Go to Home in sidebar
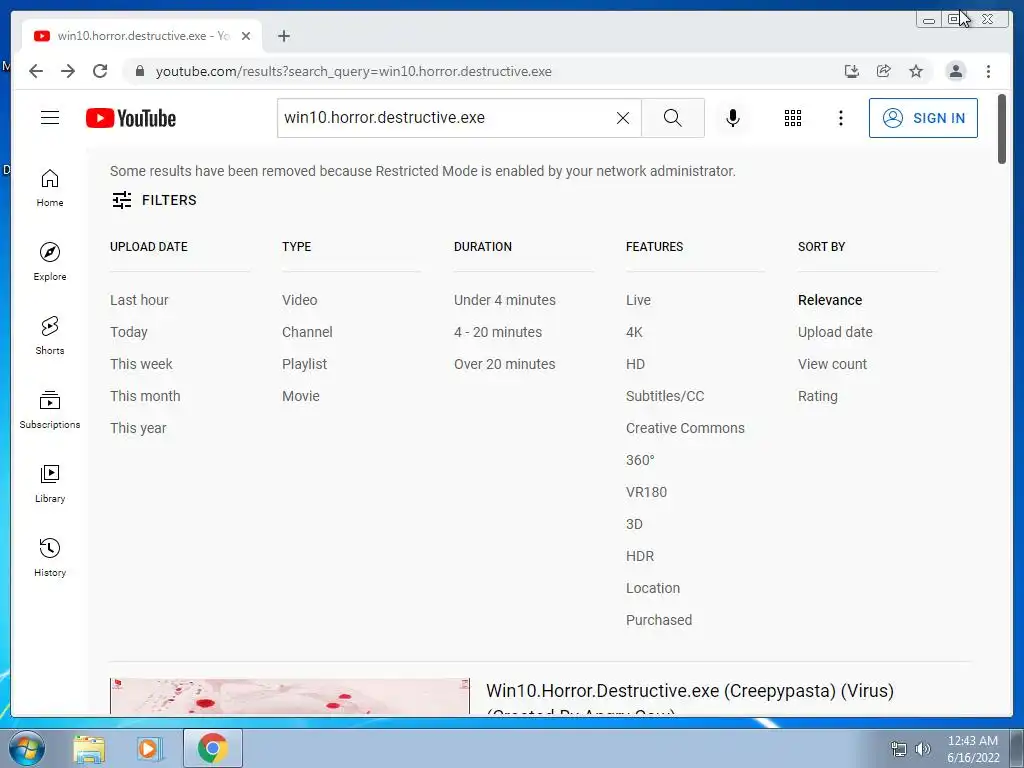 click(50, 188)
